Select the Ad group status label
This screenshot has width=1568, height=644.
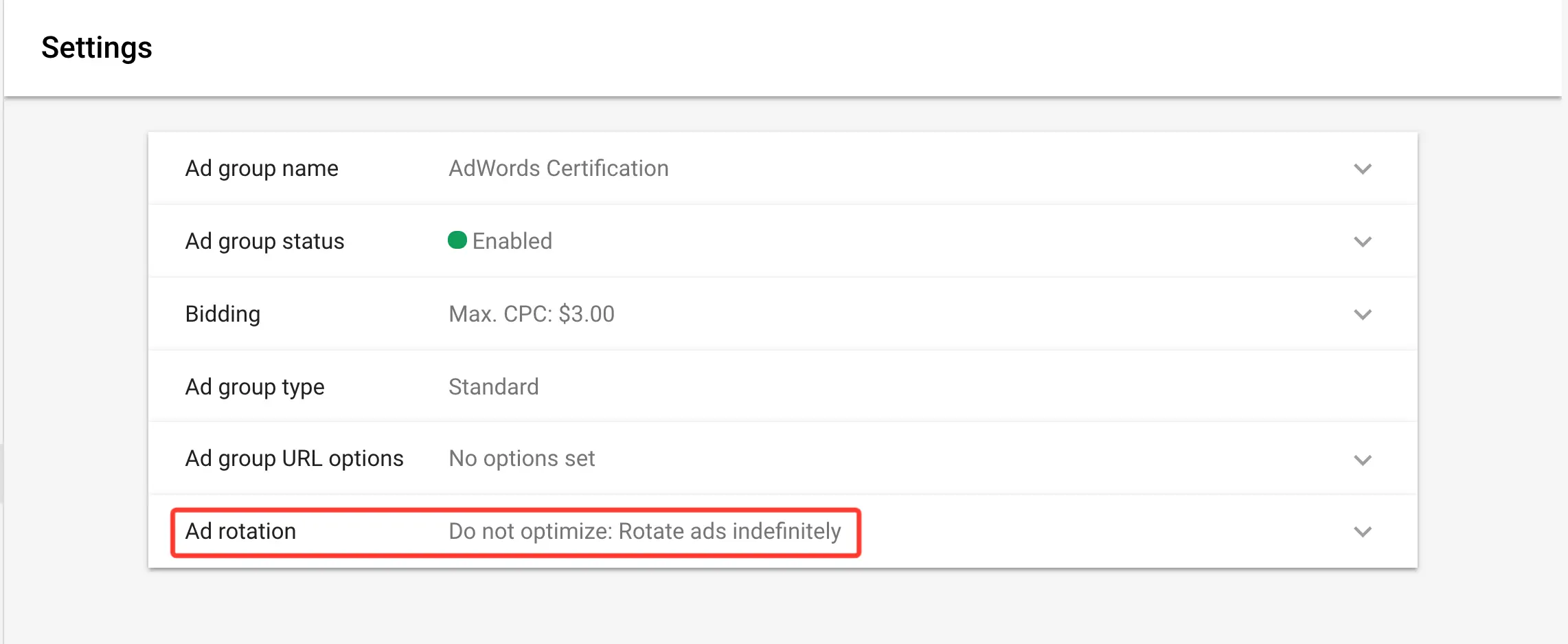tap(264, 241)
